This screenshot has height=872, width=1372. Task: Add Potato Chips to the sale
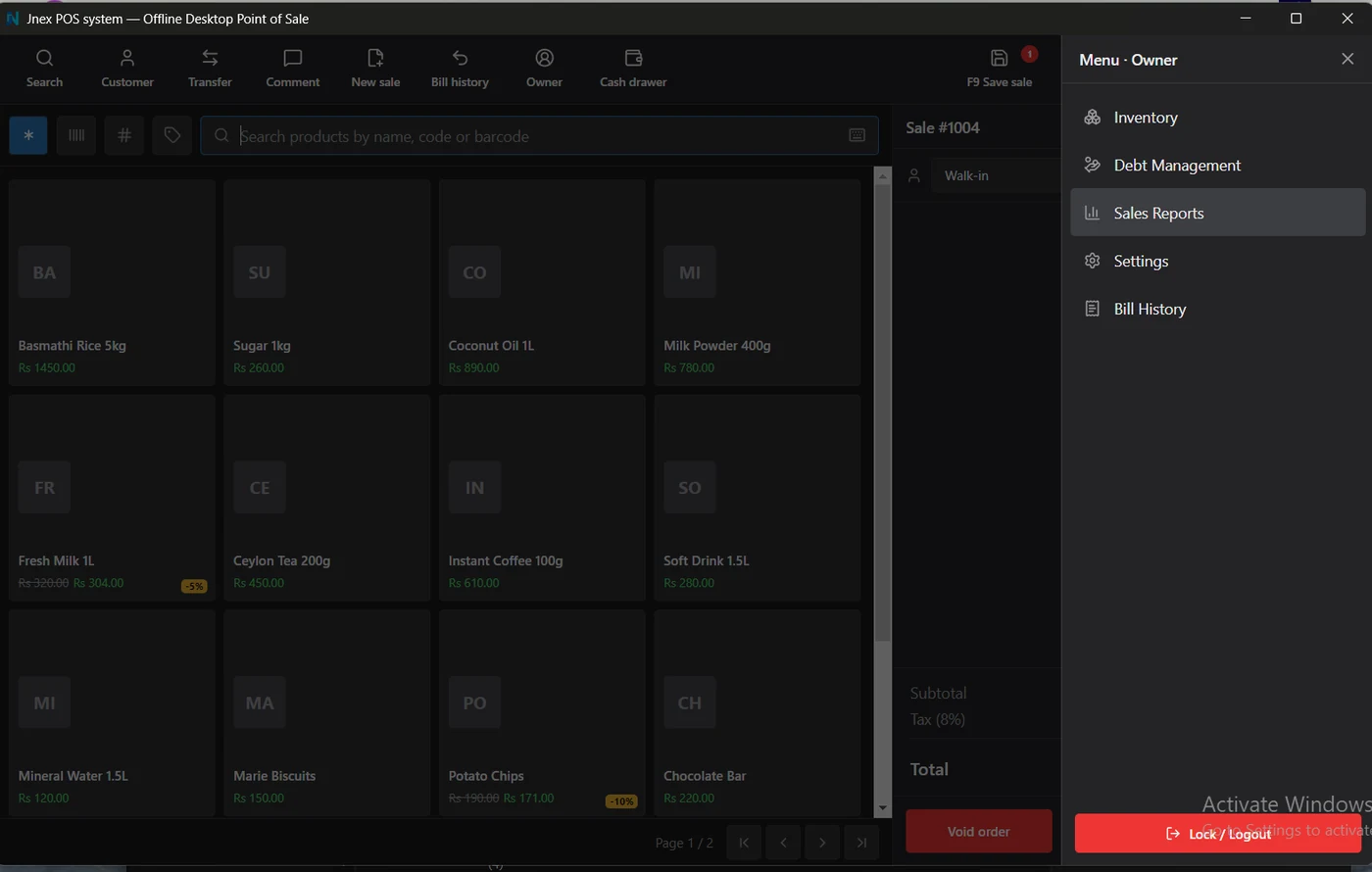click(x=542, y=712)
